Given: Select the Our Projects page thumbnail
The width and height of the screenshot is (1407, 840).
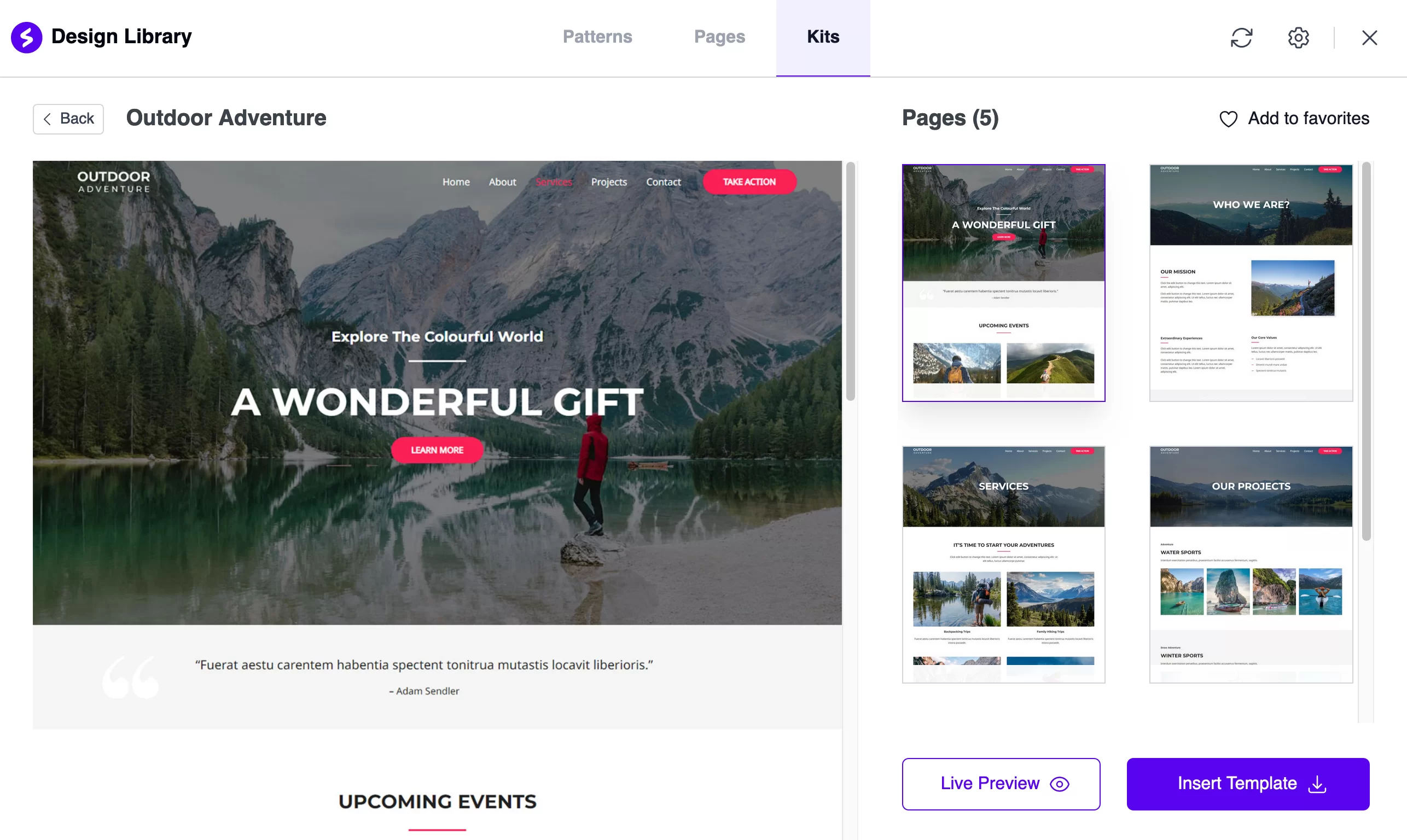Looking at the screenshot, I should pos(1250,563).
